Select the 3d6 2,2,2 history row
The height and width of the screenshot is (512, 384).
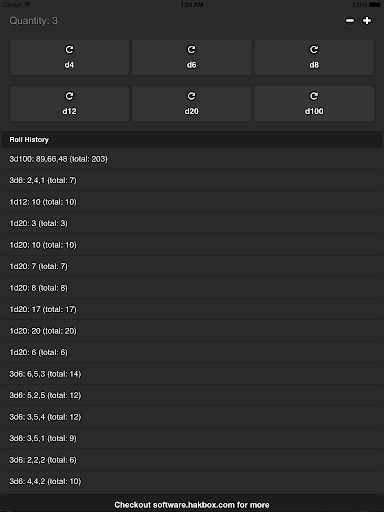(x=192, y=460)
